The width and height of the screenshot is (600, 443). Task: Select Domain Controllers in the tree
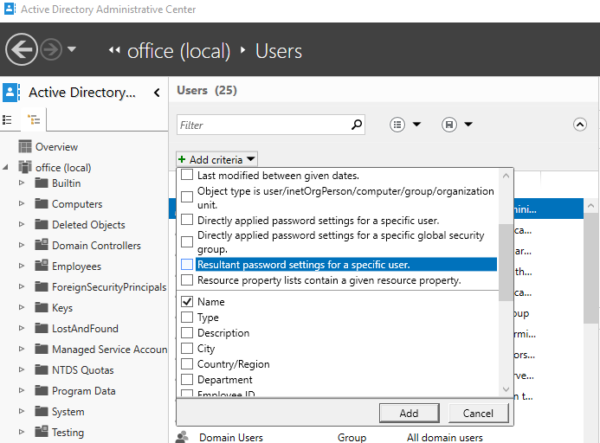point(96,245)
